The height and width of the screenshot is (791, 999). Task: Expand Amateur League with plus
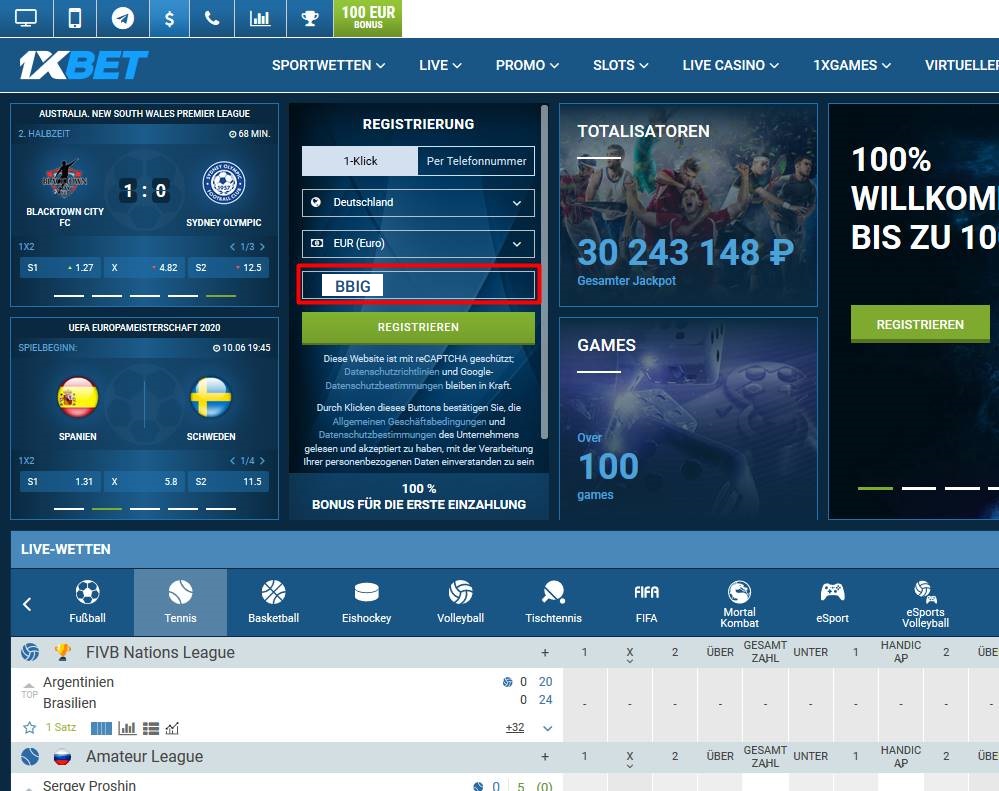[x=545, y=757]
